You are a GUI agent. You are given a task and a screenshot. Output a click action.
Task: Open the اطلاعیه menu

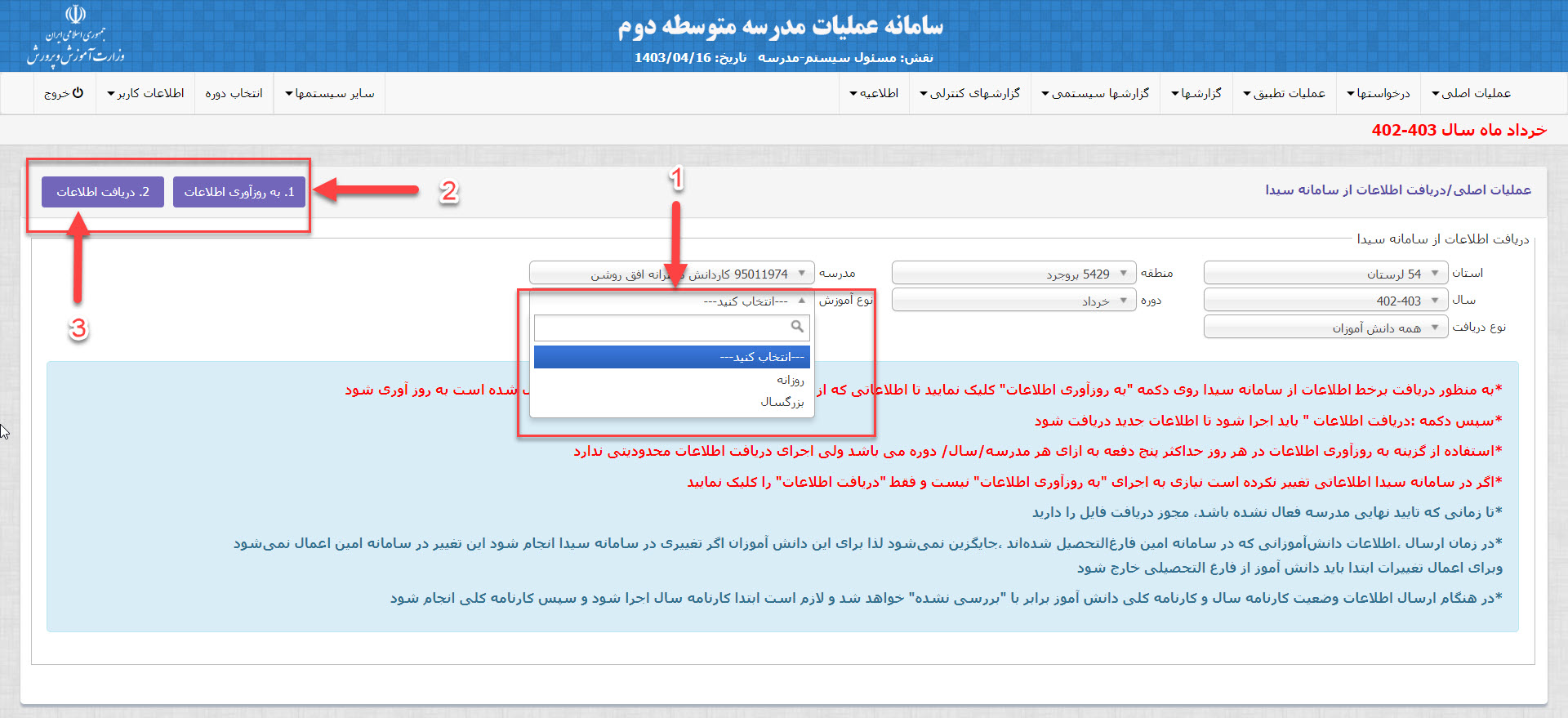pos(874,93)
